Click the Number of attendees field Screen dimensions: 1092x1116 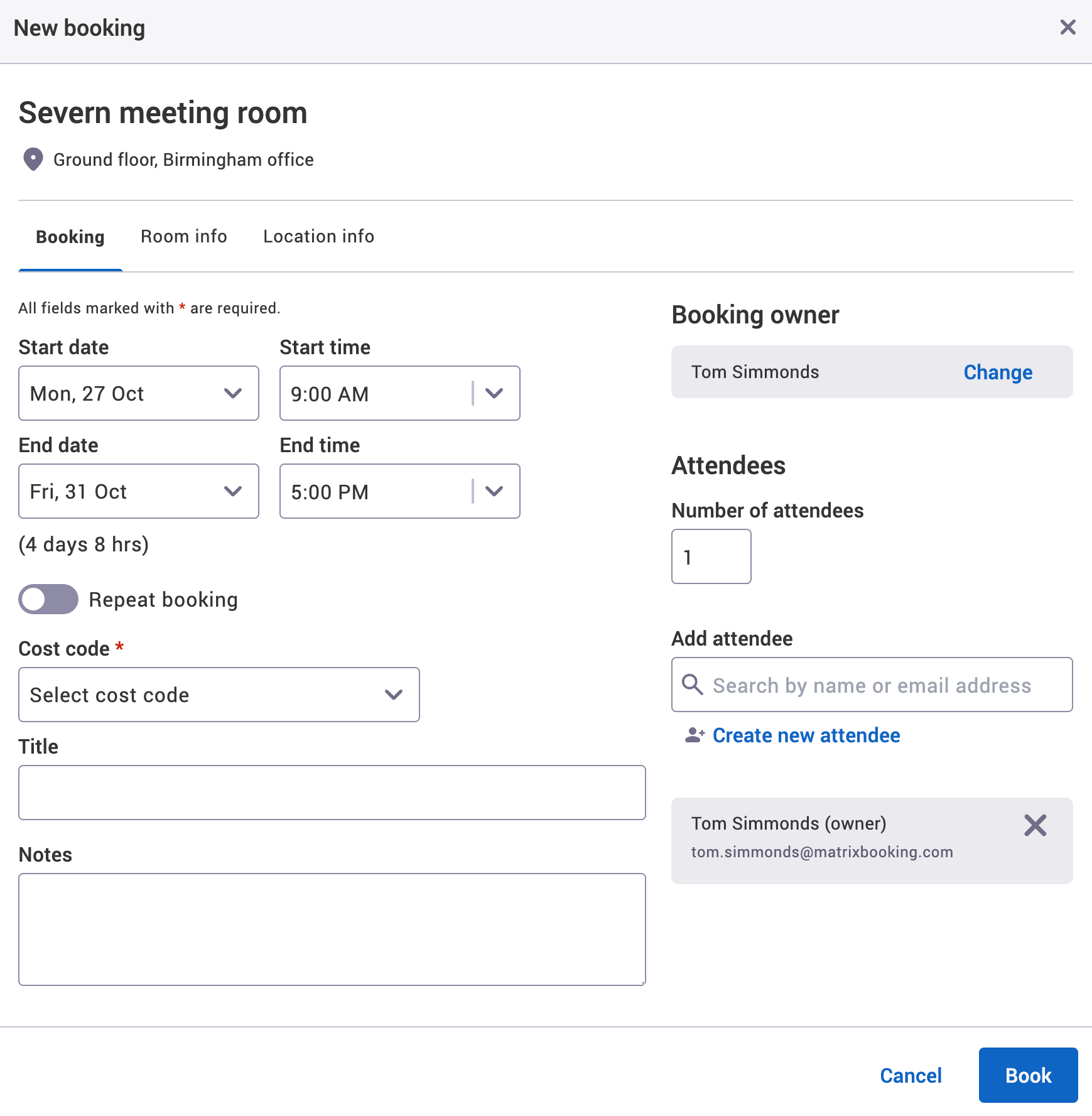711,556
